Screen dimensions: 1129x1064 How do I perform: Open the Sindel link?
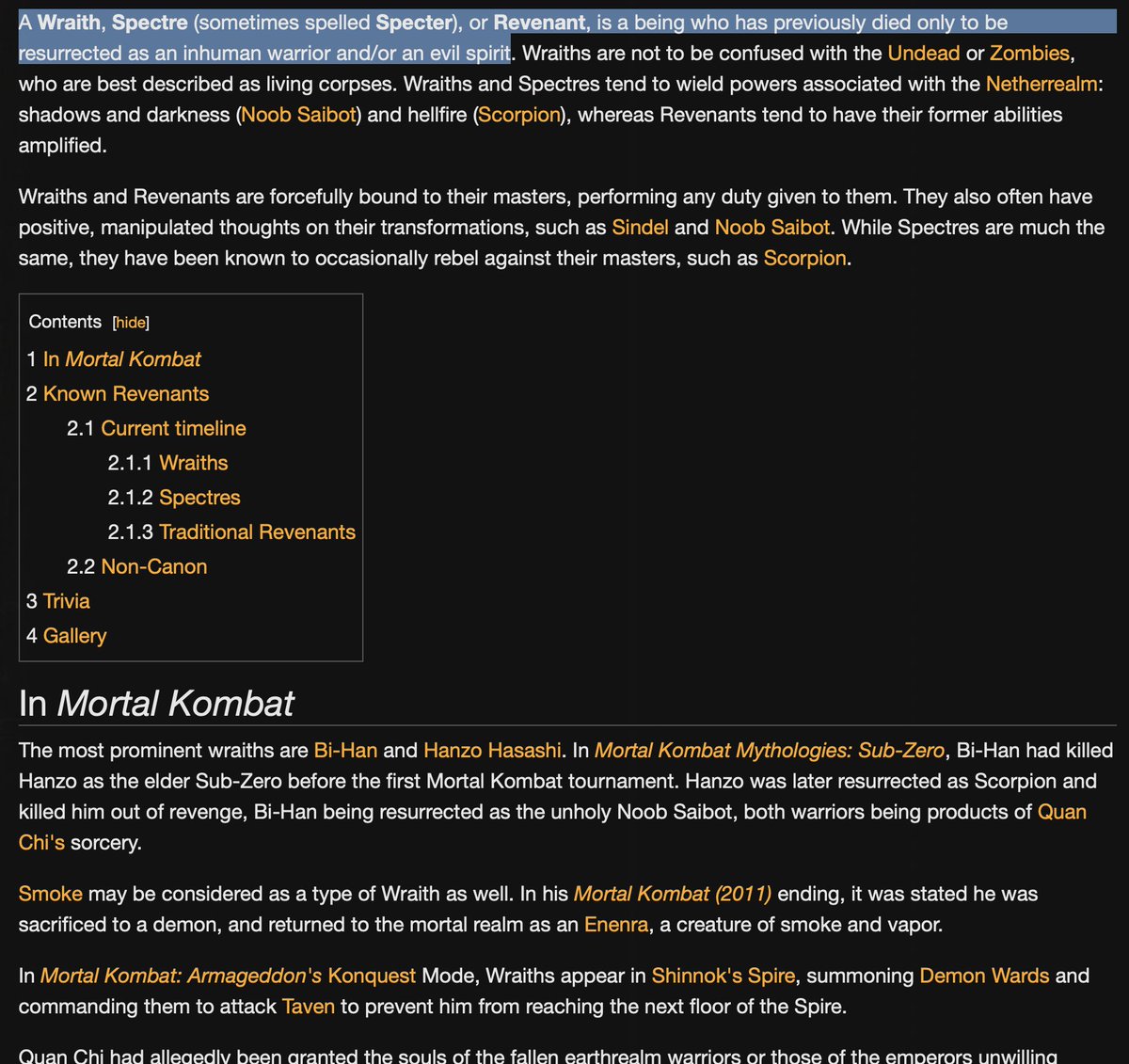click(x=640, y=228)
